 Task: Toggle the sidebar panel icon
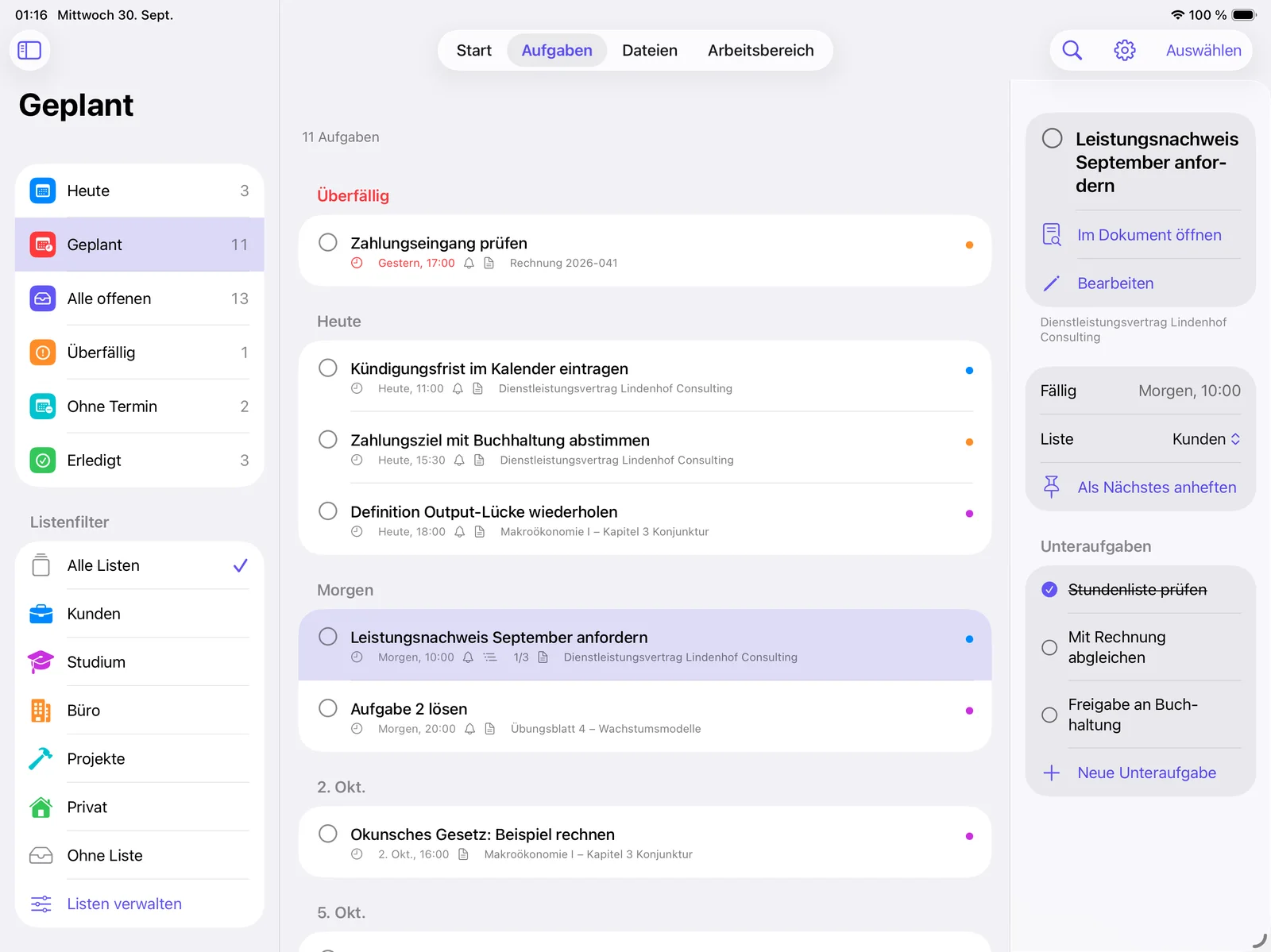pos(29,50)
